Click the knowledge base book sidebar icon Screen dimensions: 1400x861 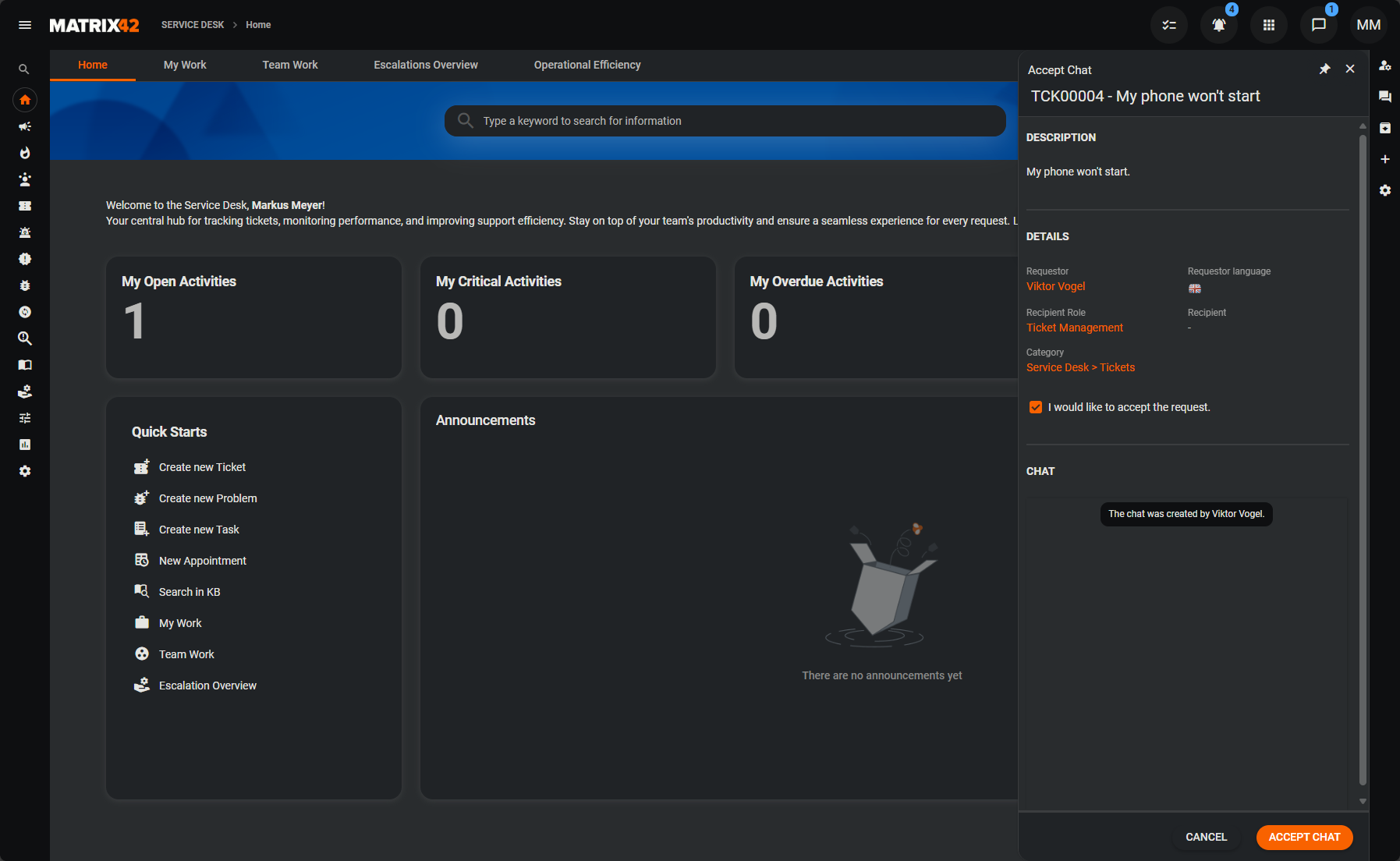tap(25, 365)
